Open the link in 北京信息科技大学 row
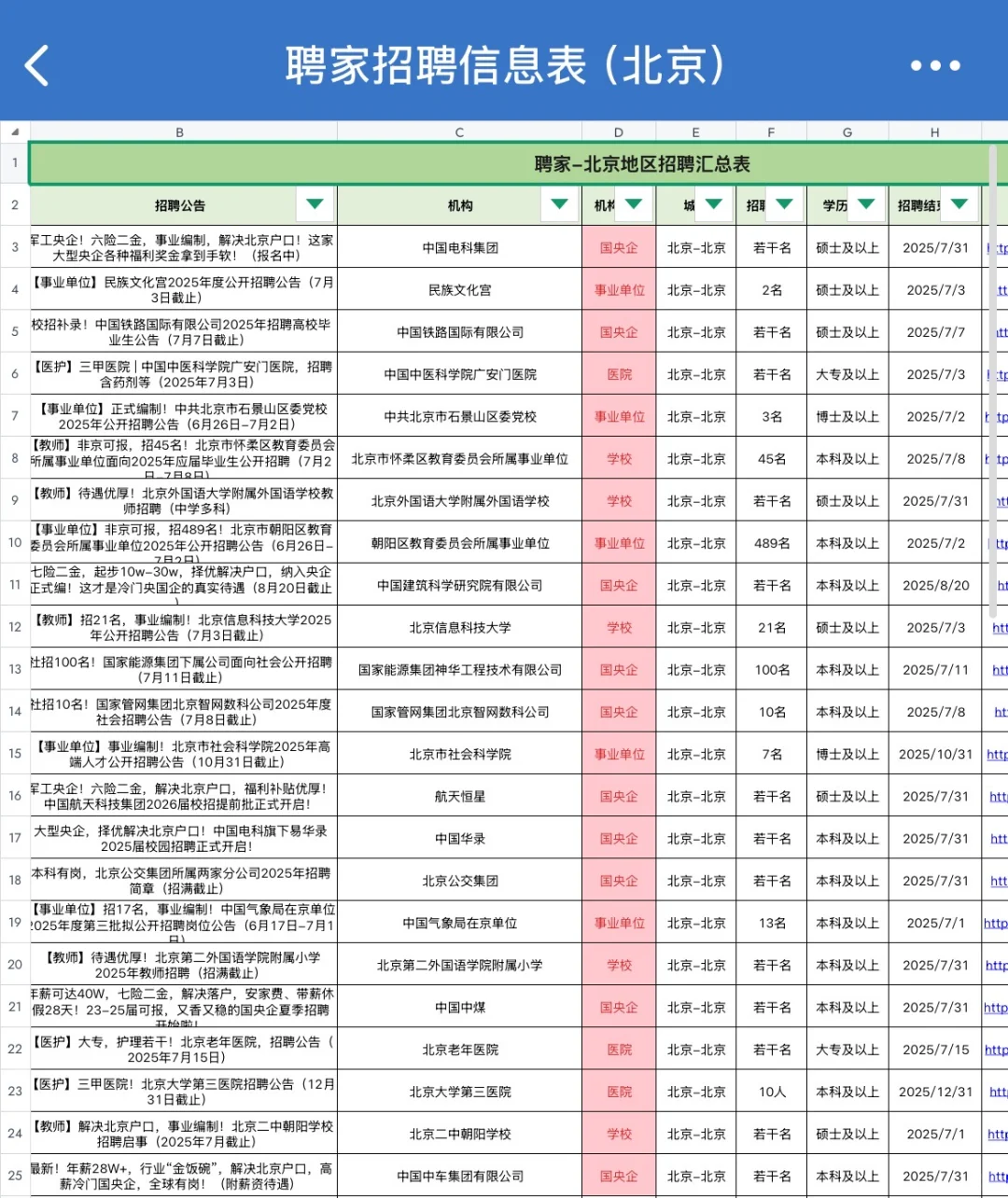 coord(1000,628)
